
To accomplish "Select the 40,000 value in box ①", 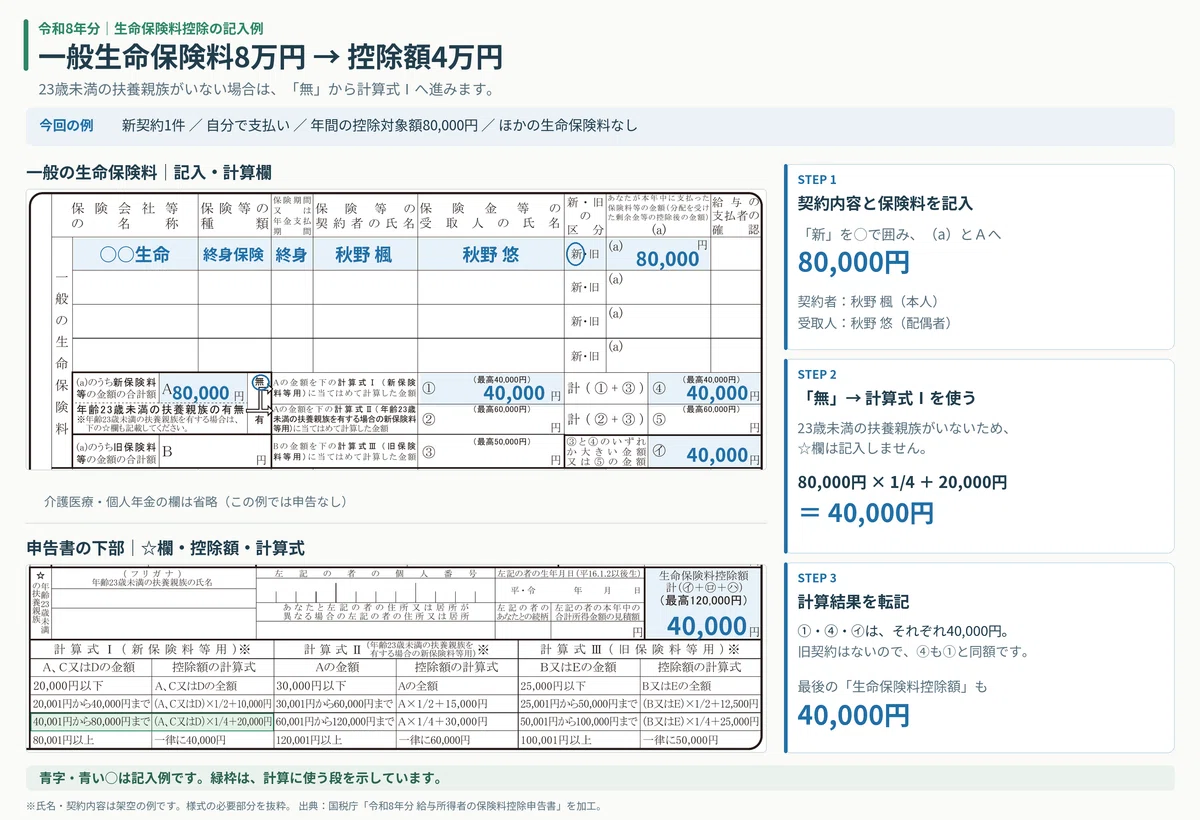I will tap(514, 394).
